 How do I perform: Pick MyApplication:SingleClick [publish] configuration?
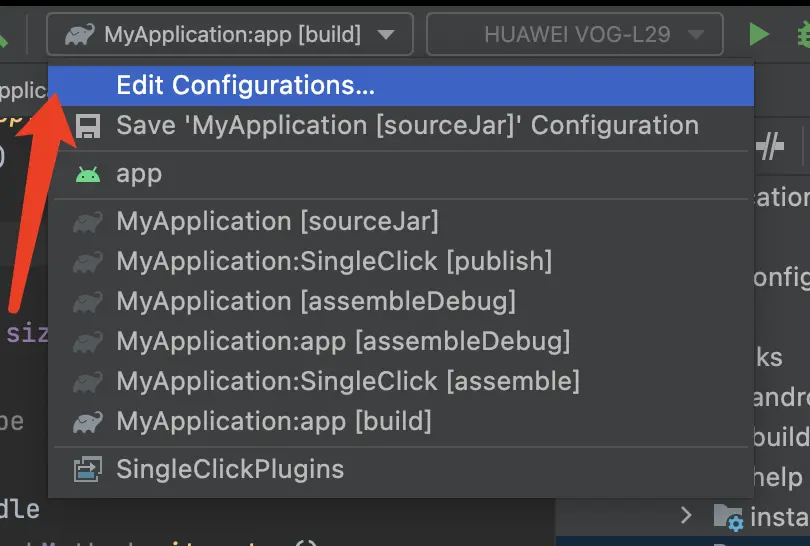[334, 262]
